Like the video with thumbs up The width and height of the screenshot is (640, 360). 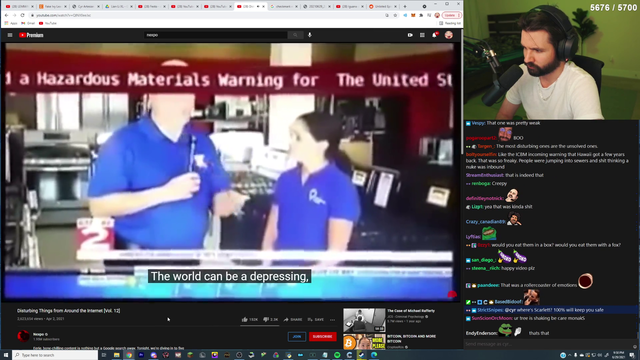tap(249, 320)
